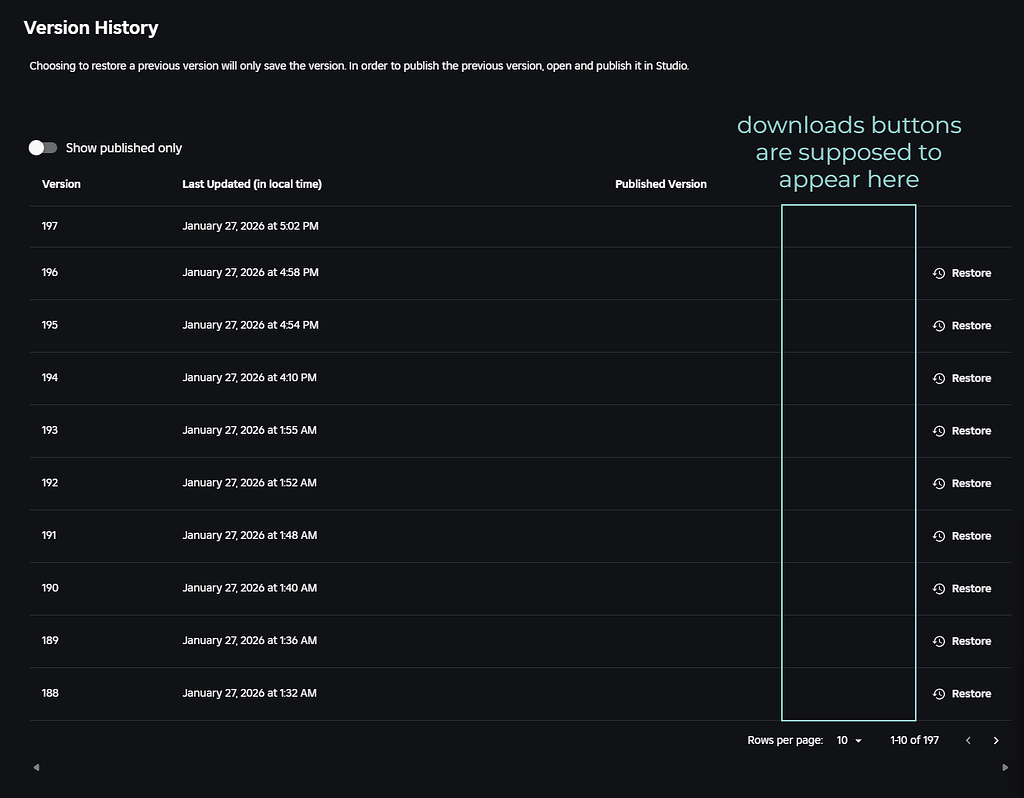
Task: Select version number 190 cell
Action: click(x=50, y=588)
